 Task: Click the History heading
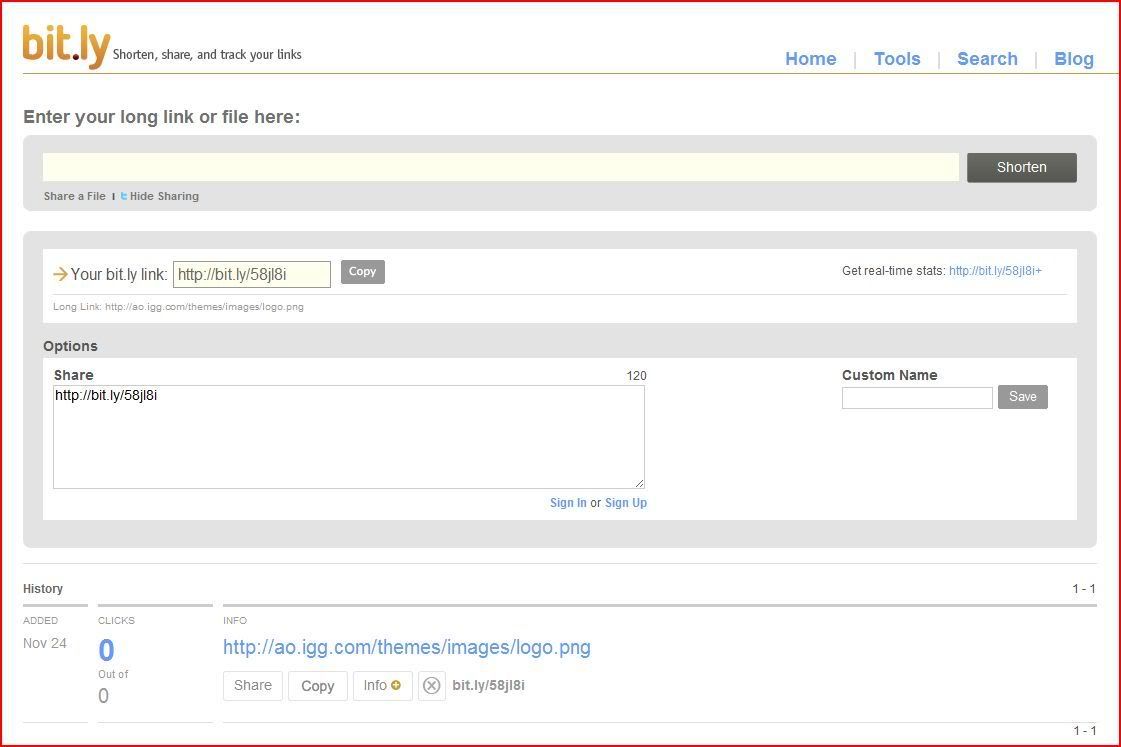pos(43,589)
